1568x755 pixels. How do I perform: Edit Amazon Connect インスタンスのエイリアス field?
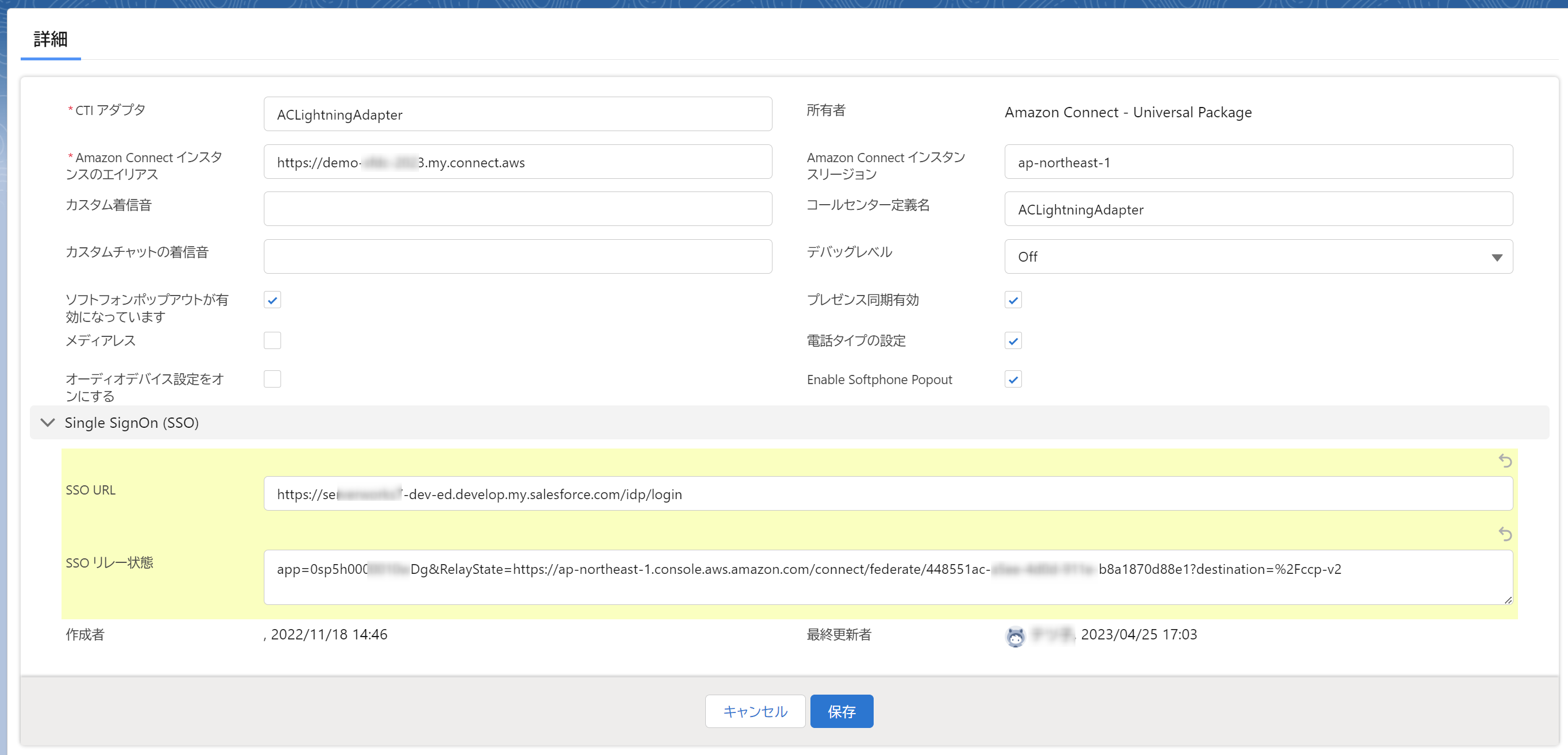coord(517,162)
